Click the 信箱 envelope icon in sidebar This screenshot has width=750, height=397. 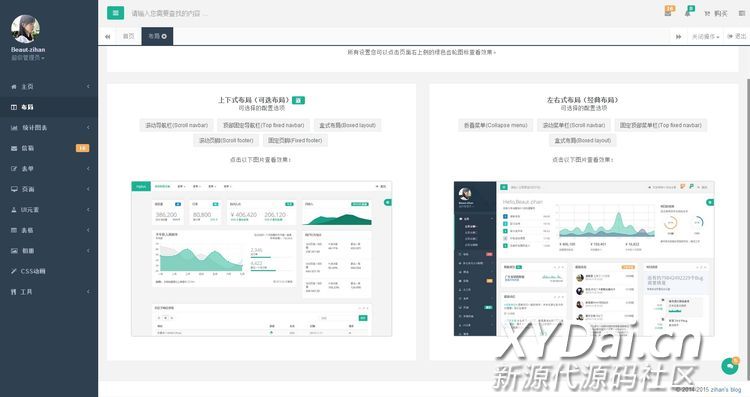[x=14, y=148]
